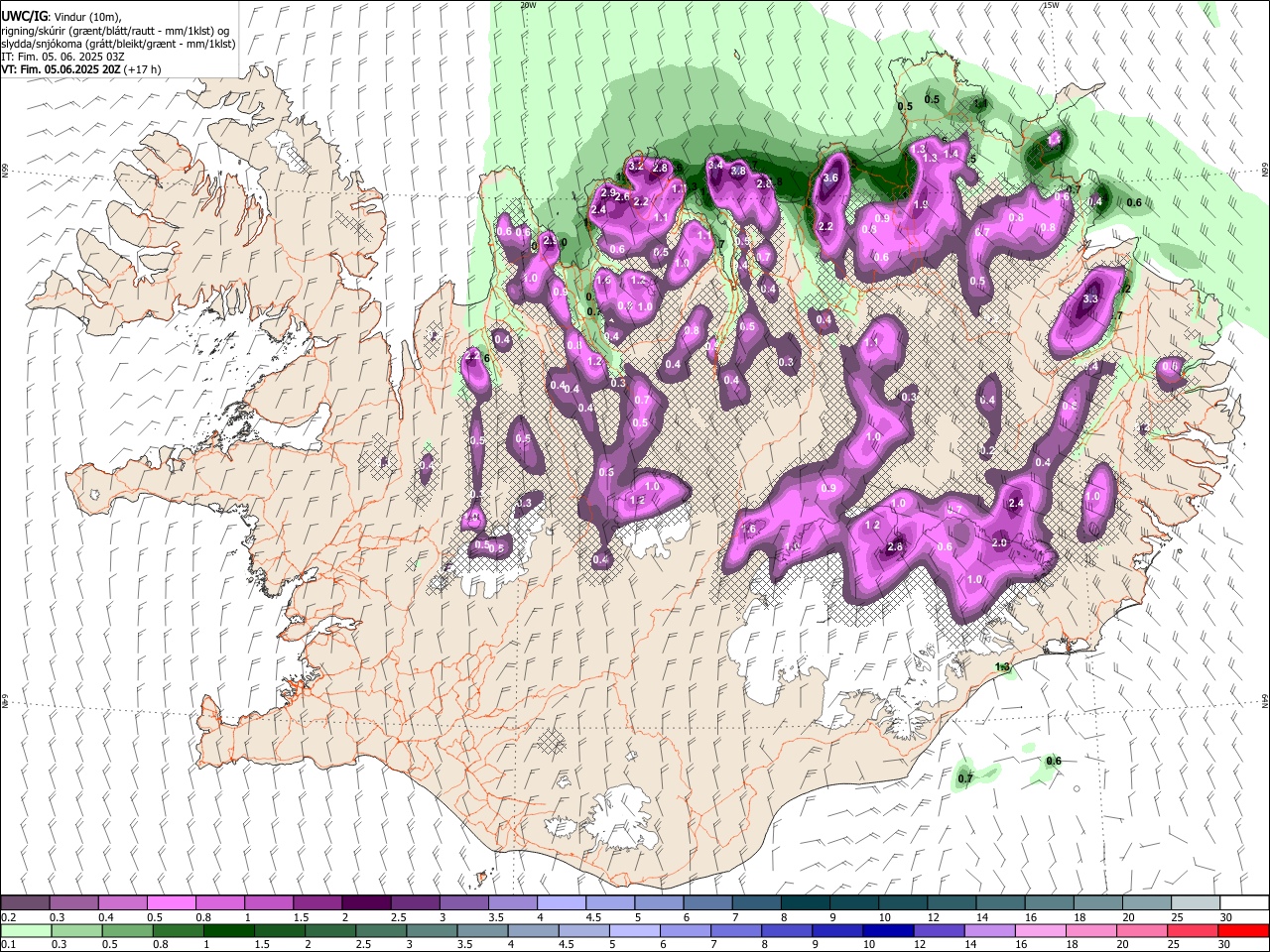Image resolution: width=1270 pixels, height=952 pixels.
Task: Click the 'VT: Fim. 05.06.2025 20Z' valid time
Action: coord(62,69)
